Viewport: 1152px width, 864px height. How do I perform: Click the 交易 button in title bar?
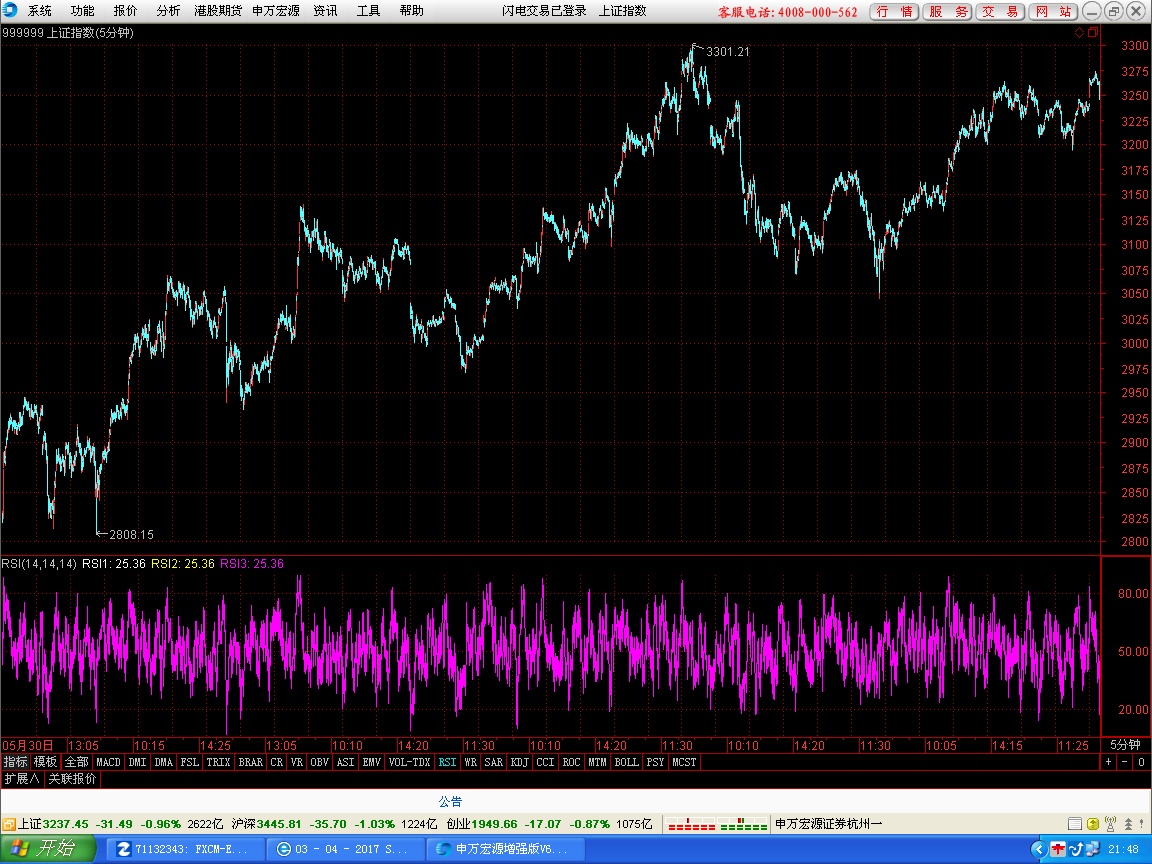pos(1000,11)
